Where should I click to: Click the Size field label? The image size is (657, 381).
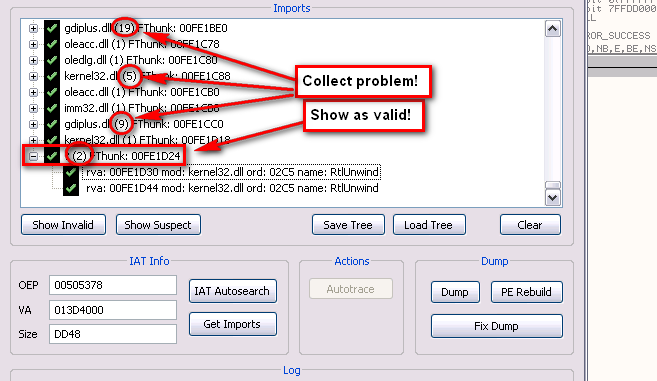[x=28, y=334]
